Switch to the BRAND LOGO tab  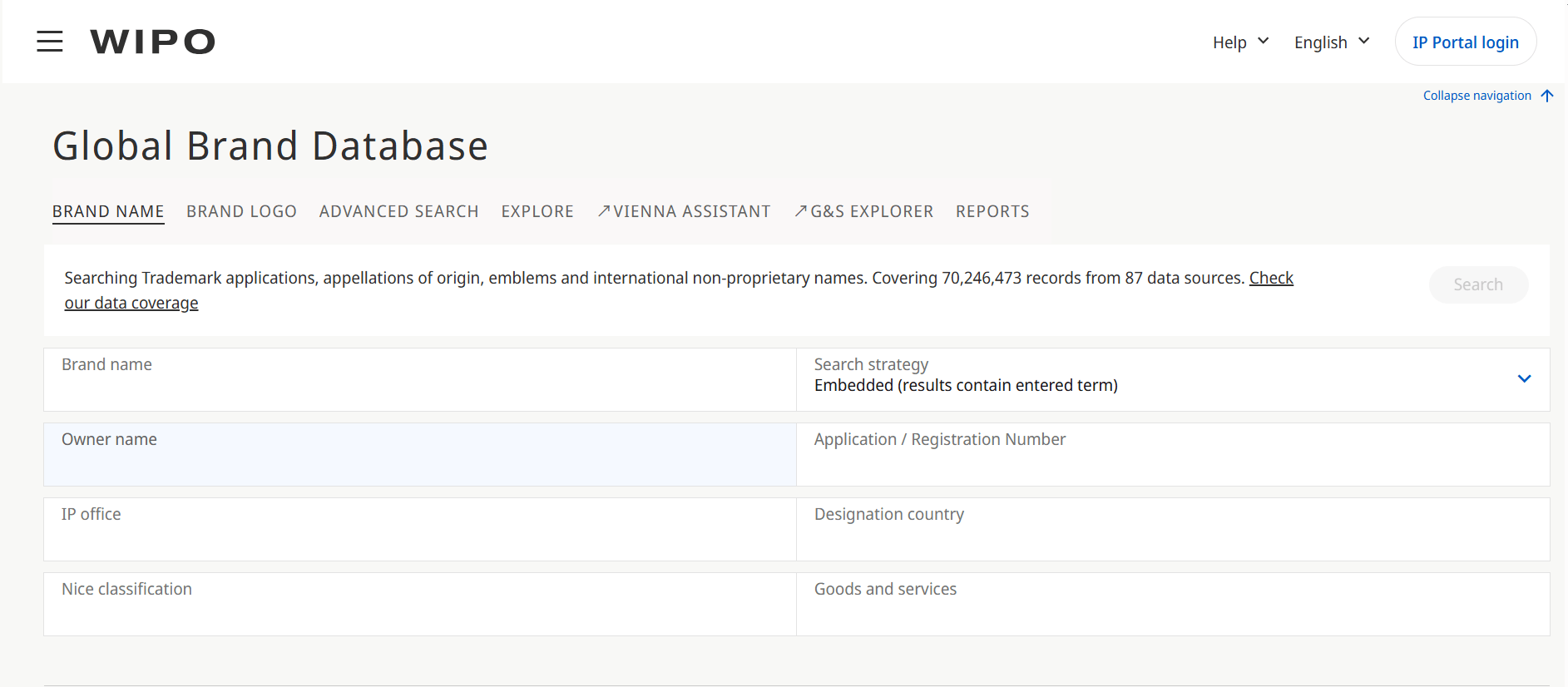[x=241, y=211]
